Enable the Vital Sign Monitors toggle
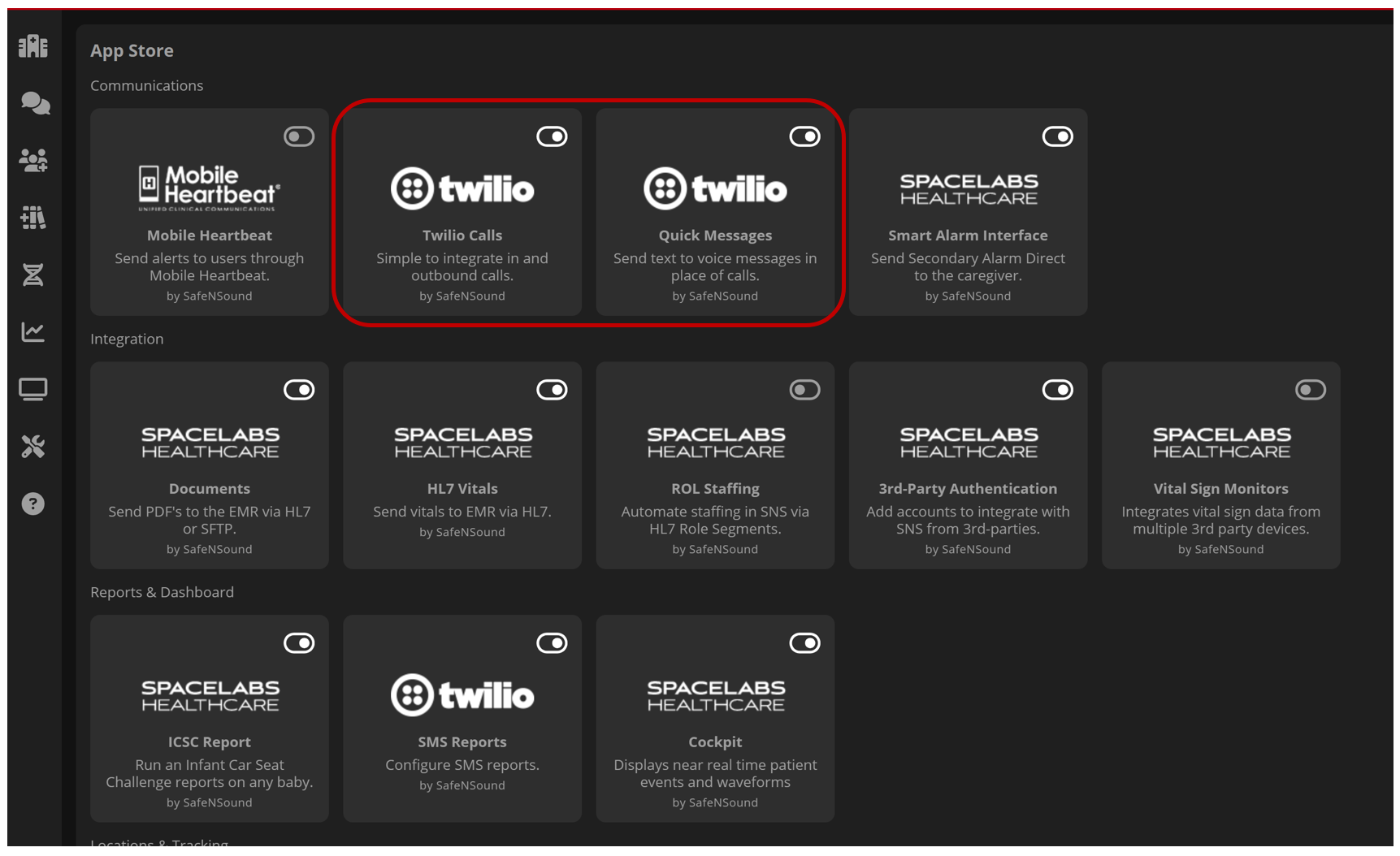 pos(1311,390)
